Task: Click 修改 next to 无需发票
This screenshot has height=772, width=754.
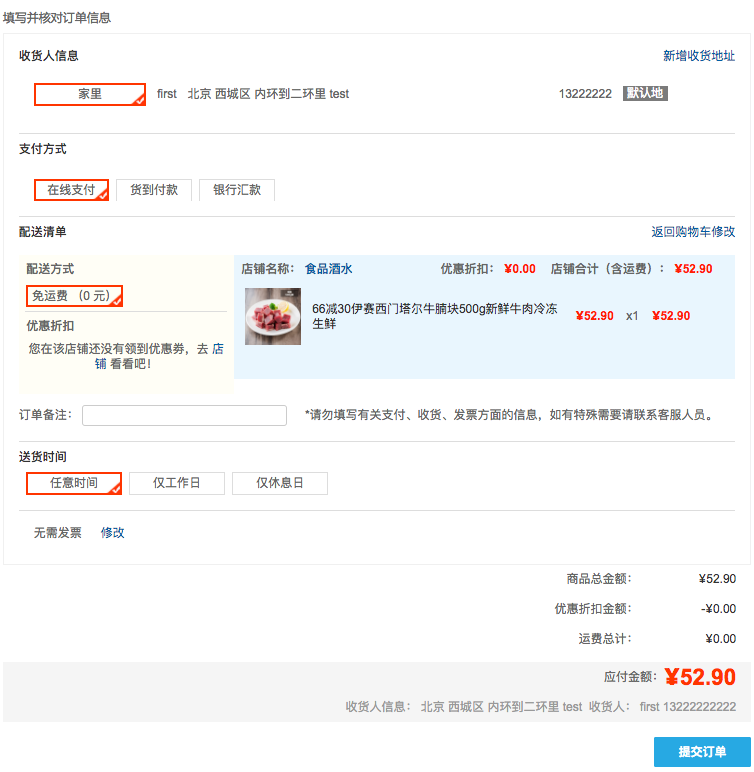Action: [x=112, y=533]
